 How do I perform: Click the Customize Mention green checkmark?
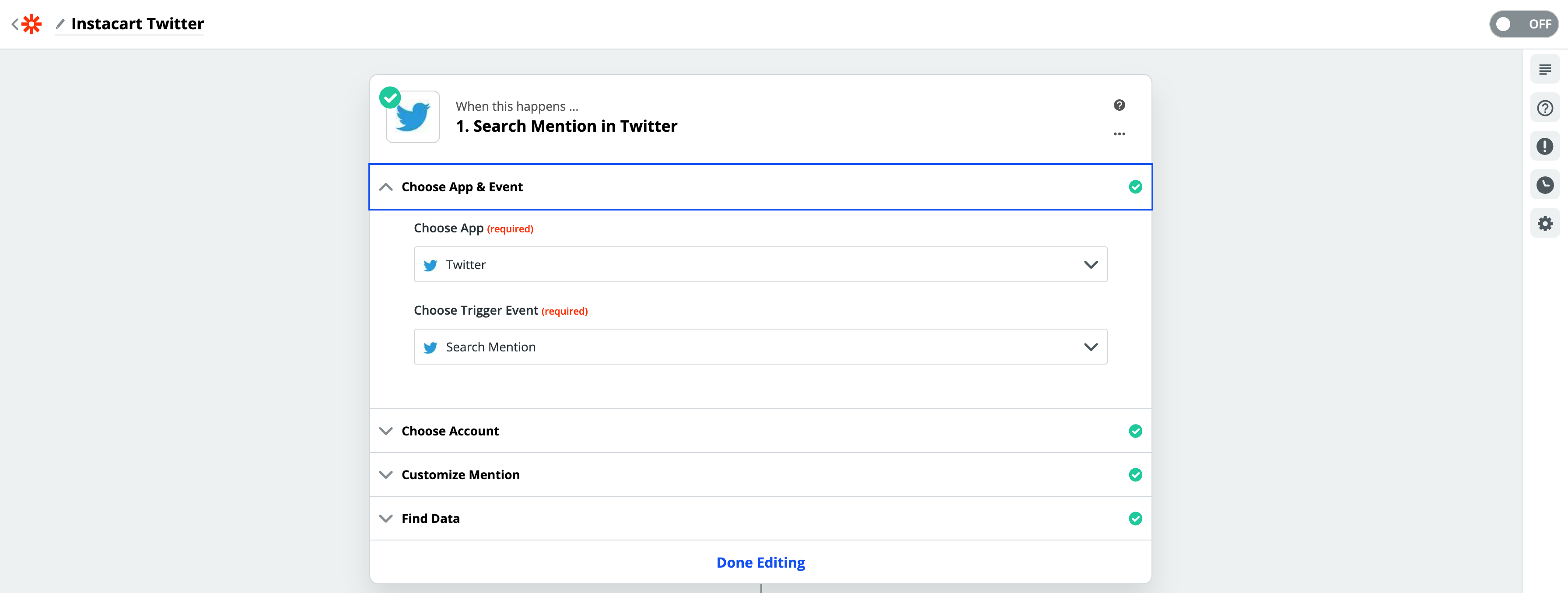1135,475
